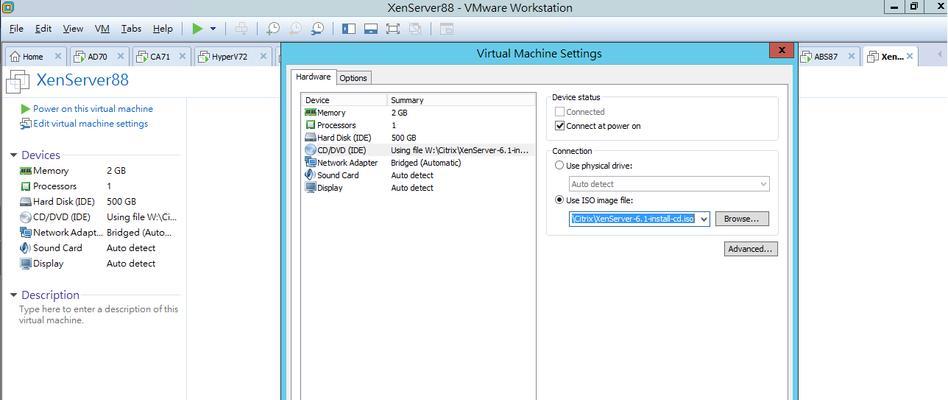Viewport: 948px width, 400px height.
Task: Click the Advanced... button
Action: click(x=750, y=249)
